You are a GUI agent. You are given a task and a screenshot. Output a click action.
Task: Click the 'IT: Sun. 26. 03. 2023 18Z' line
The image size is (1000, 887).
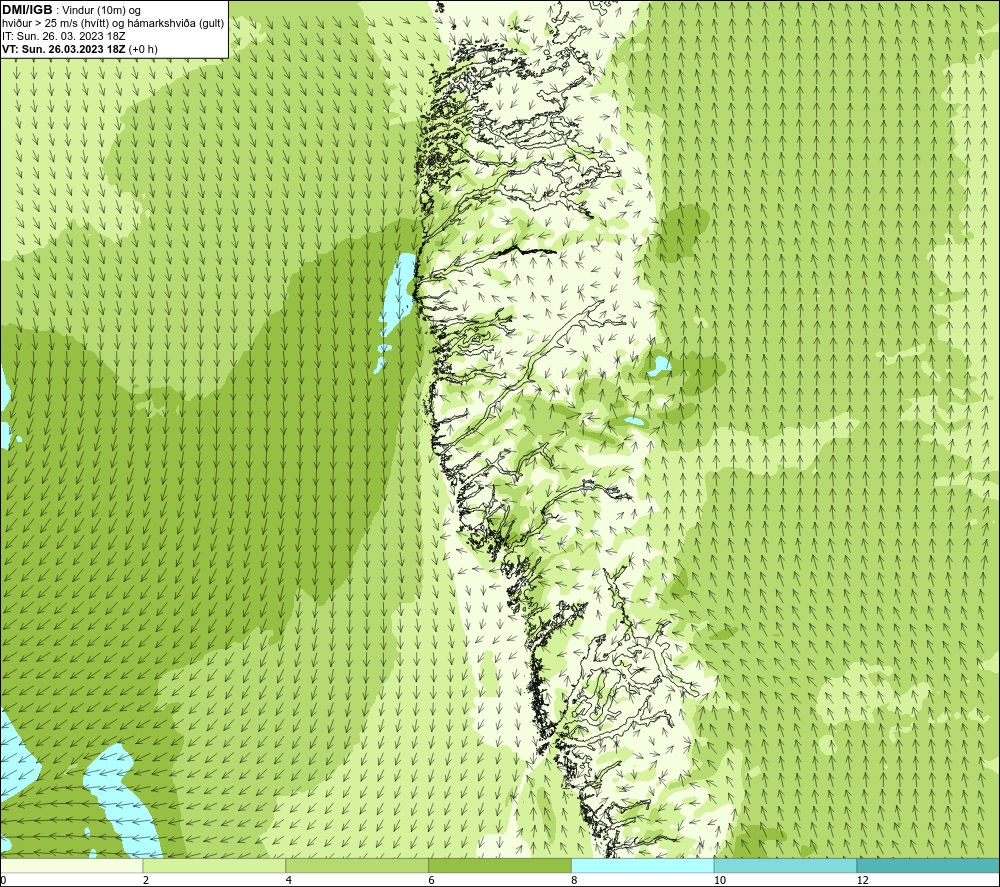[64, 36]
